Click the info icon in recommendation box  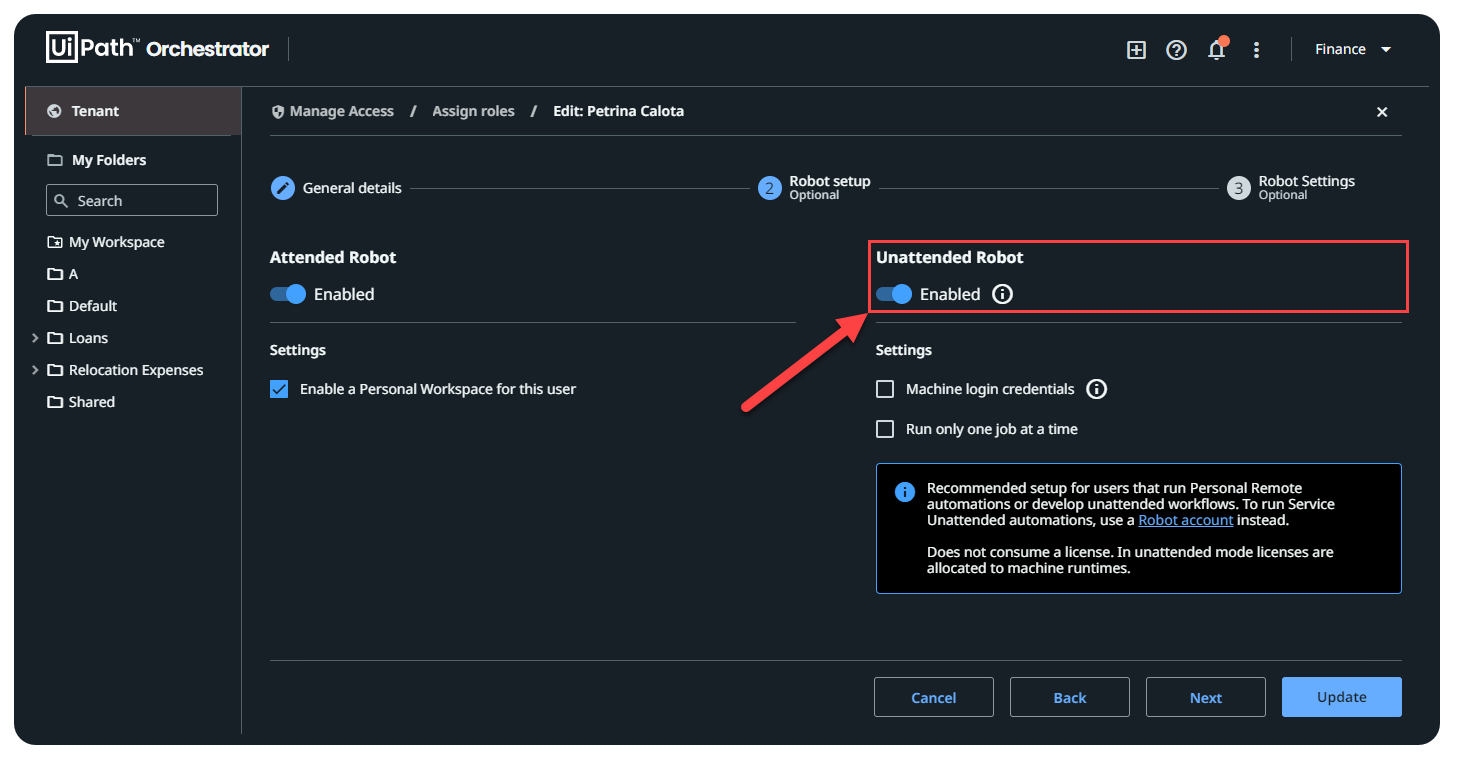[904, 491]
